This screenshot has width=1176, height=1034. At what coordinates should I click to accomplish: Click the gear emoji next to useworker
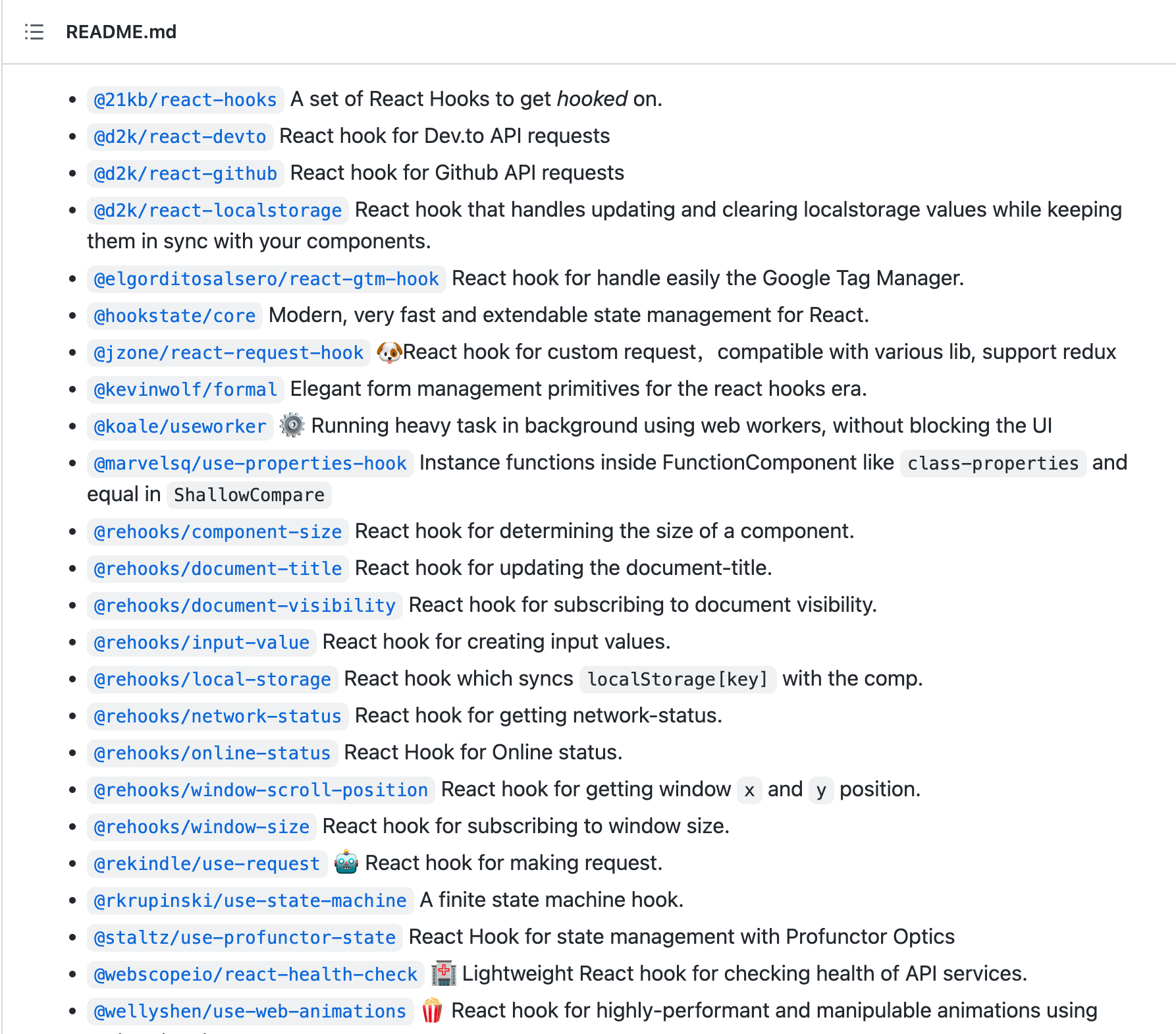point(292,425)
